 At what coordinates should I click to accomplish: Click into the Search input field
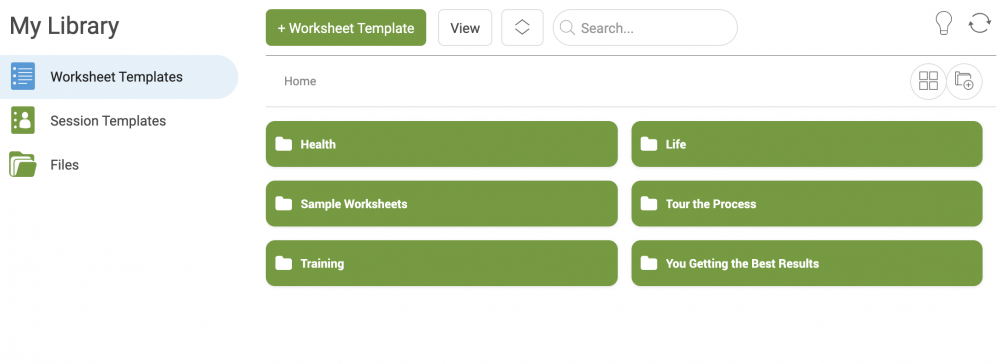654,27
